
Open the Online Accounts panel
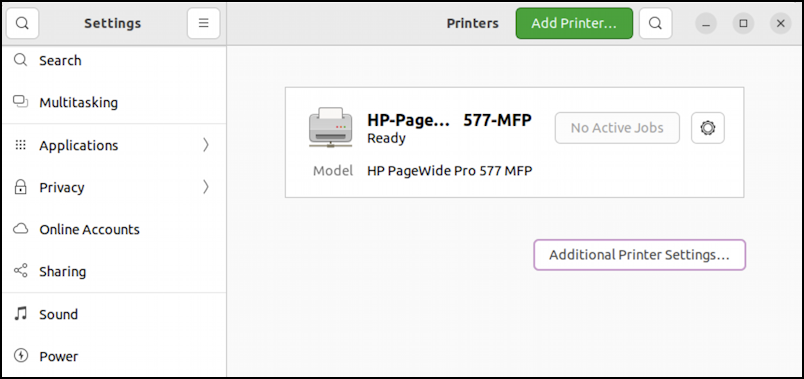[114, 229]
